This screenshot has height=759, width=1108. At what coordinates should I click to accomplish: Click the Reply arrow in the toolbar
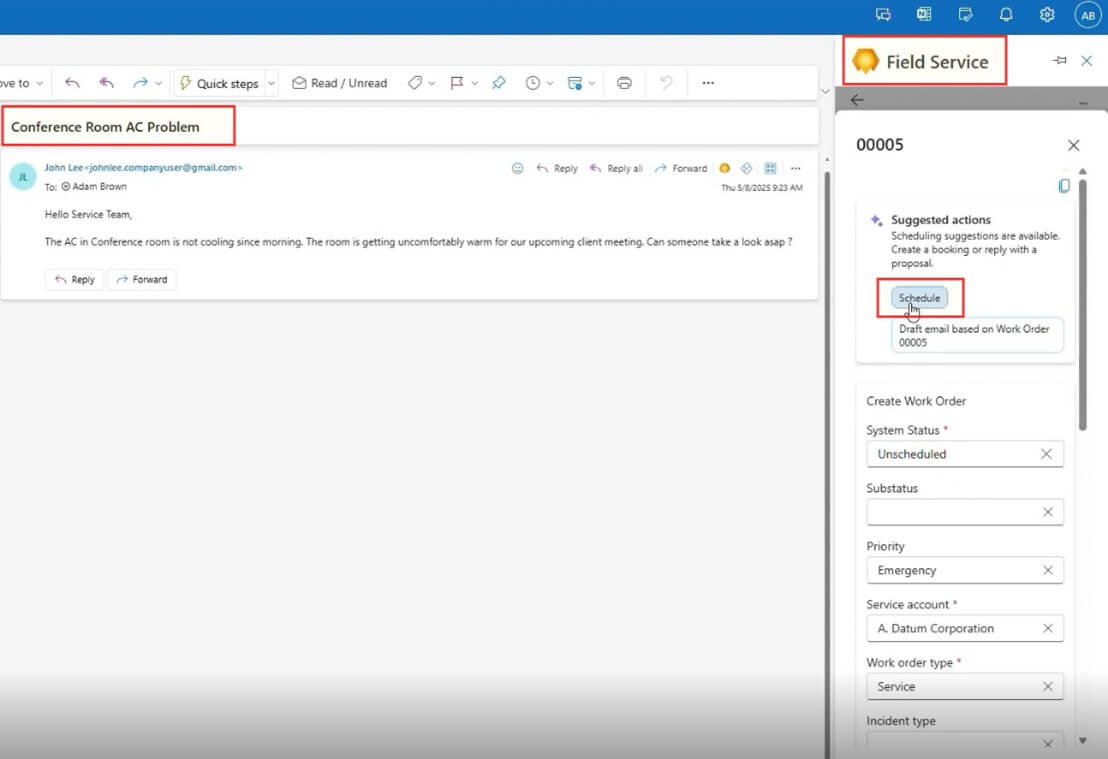pyautogui.click(x=72, y=83)
